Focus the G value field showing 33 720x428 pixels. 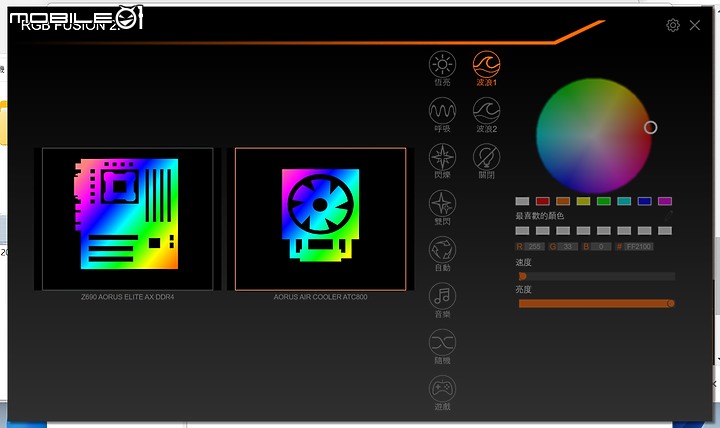coord(568,247)
